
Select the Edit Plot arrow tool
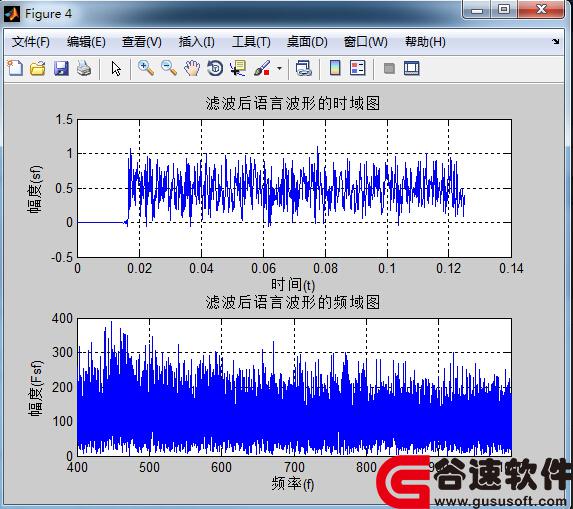pyautogui.click(x=116, y=68)
